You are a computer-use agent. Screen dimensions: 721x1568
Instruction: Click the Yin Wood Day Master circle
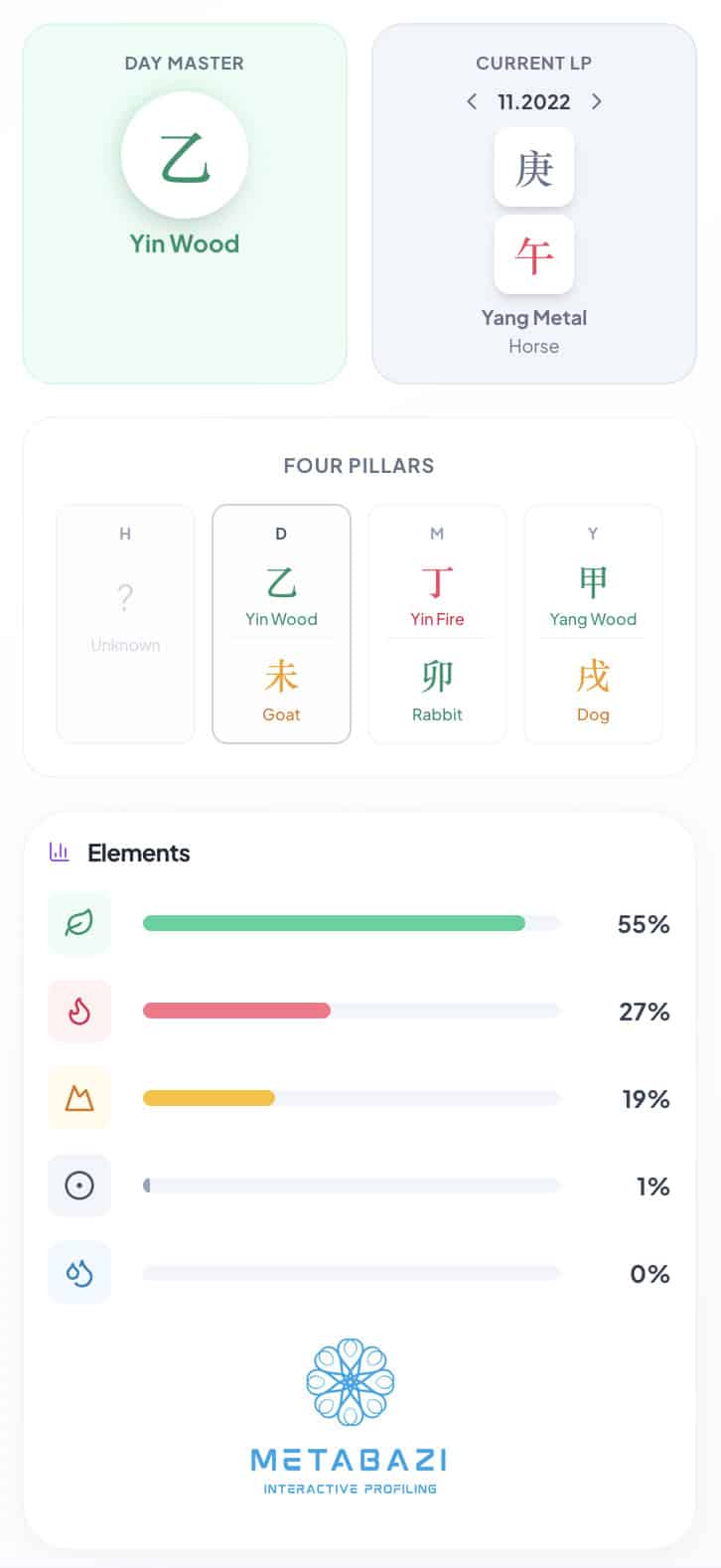click(185, 156)
